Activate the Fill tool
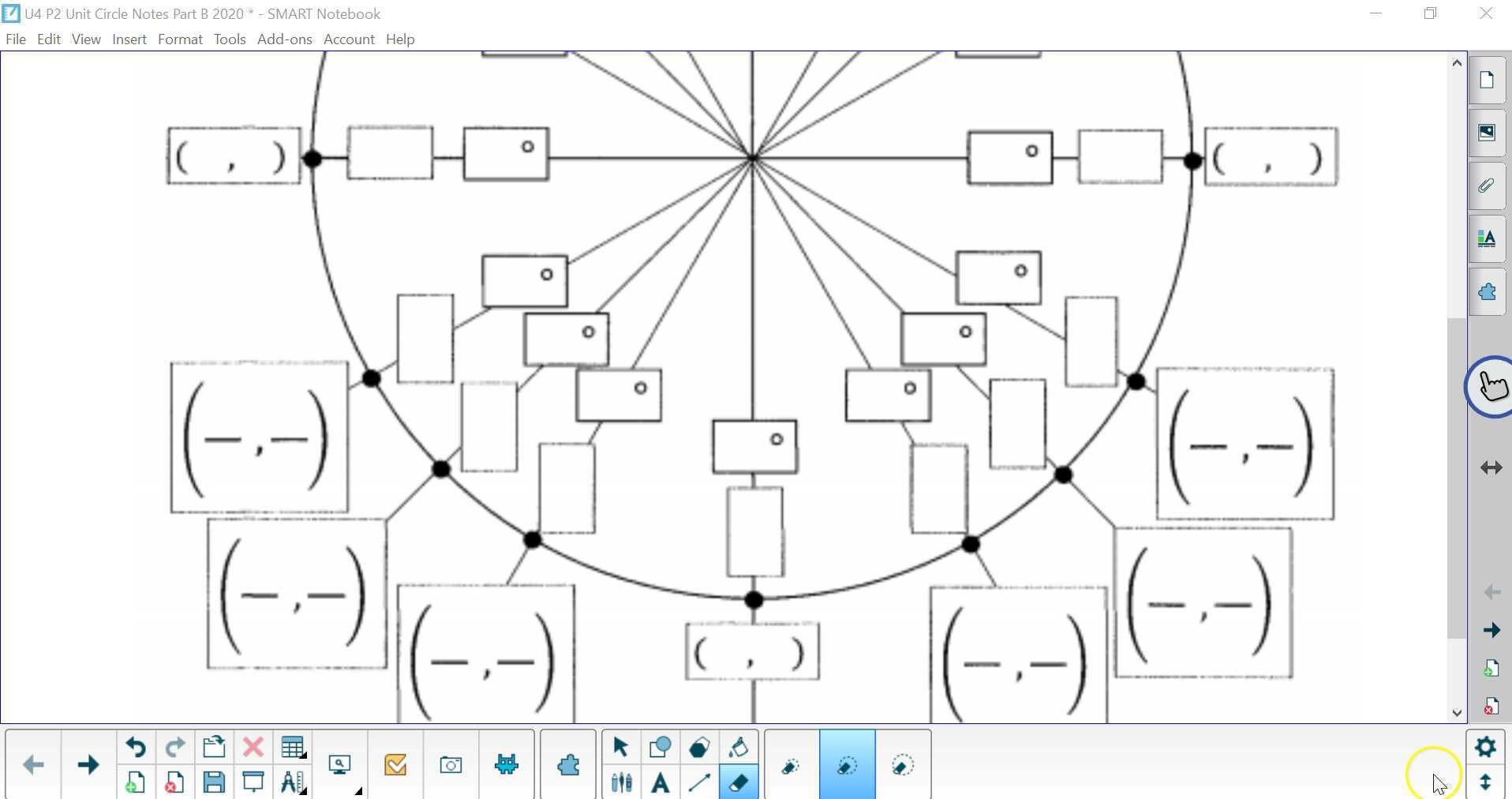This screenshot has height=799, width=1512. [739, 747]
